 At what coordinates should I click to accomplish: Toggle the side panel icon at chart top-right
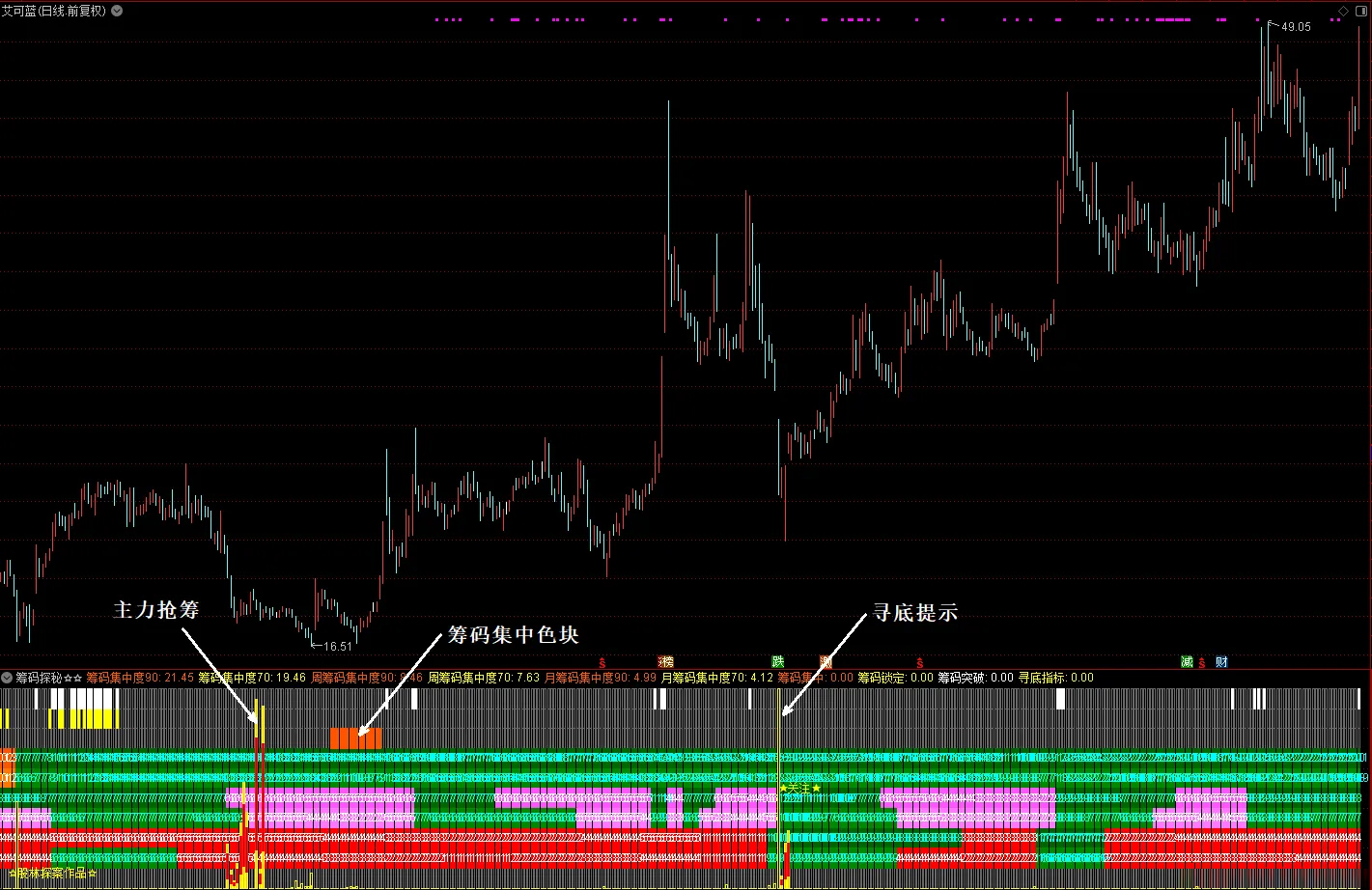pos(1360,11)
